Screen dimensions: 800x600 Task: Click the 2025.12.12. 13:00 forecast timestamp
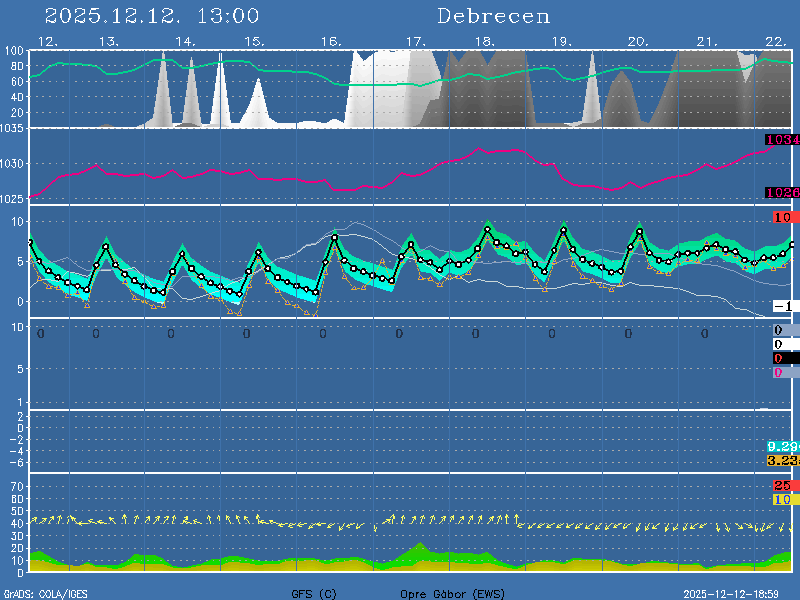(x=152, y=16)
